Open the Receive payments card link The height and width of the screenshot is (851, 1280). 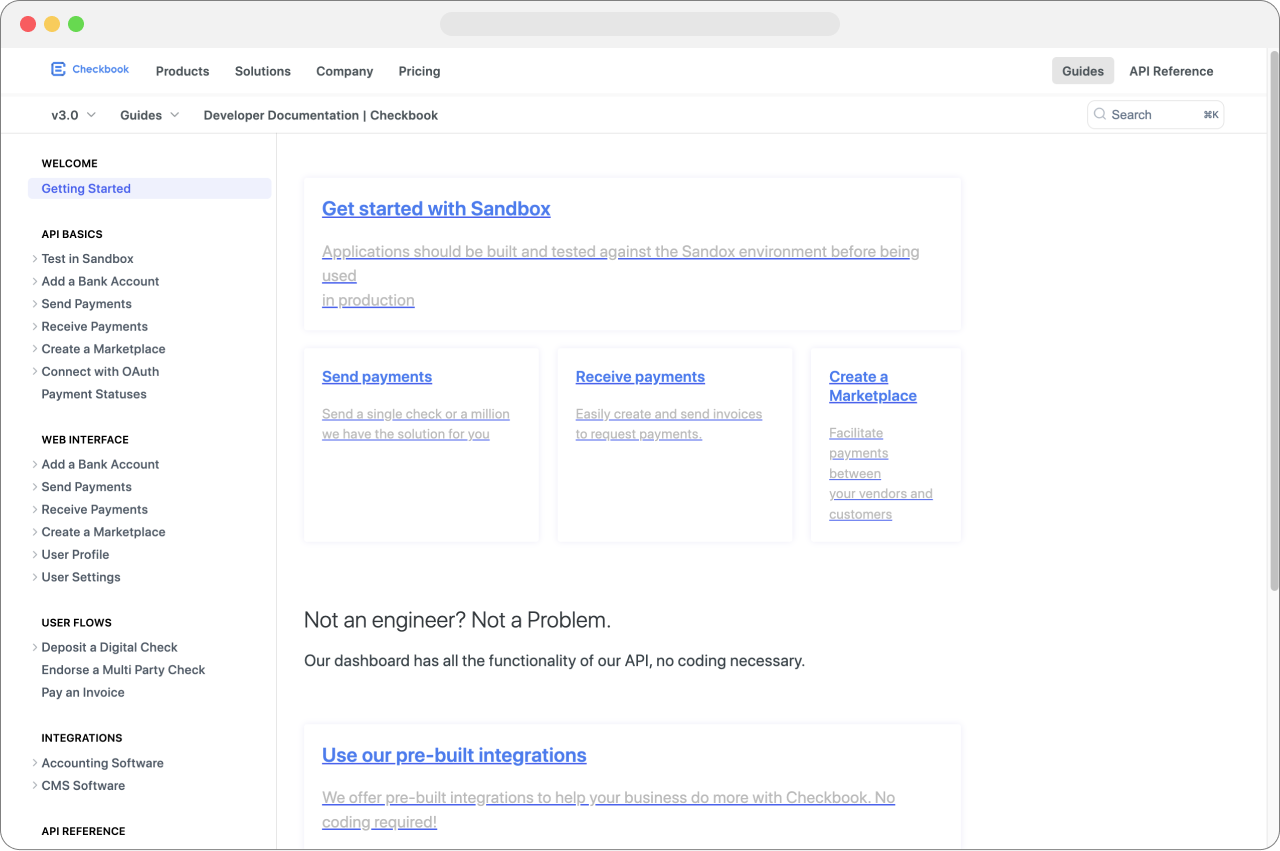640,377
